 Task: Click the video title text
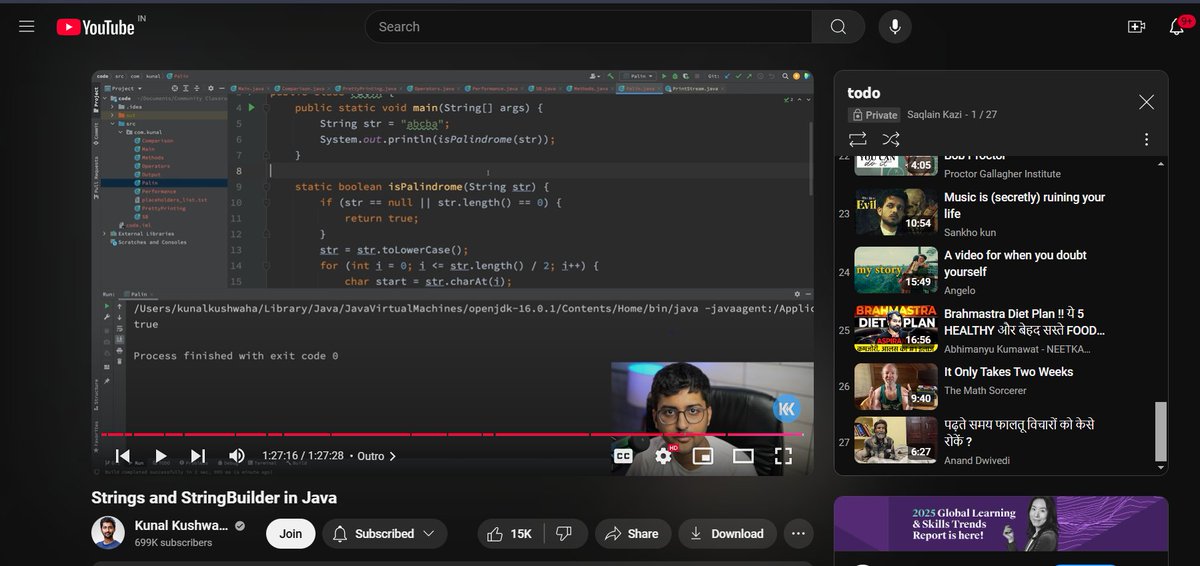(214, 497)
